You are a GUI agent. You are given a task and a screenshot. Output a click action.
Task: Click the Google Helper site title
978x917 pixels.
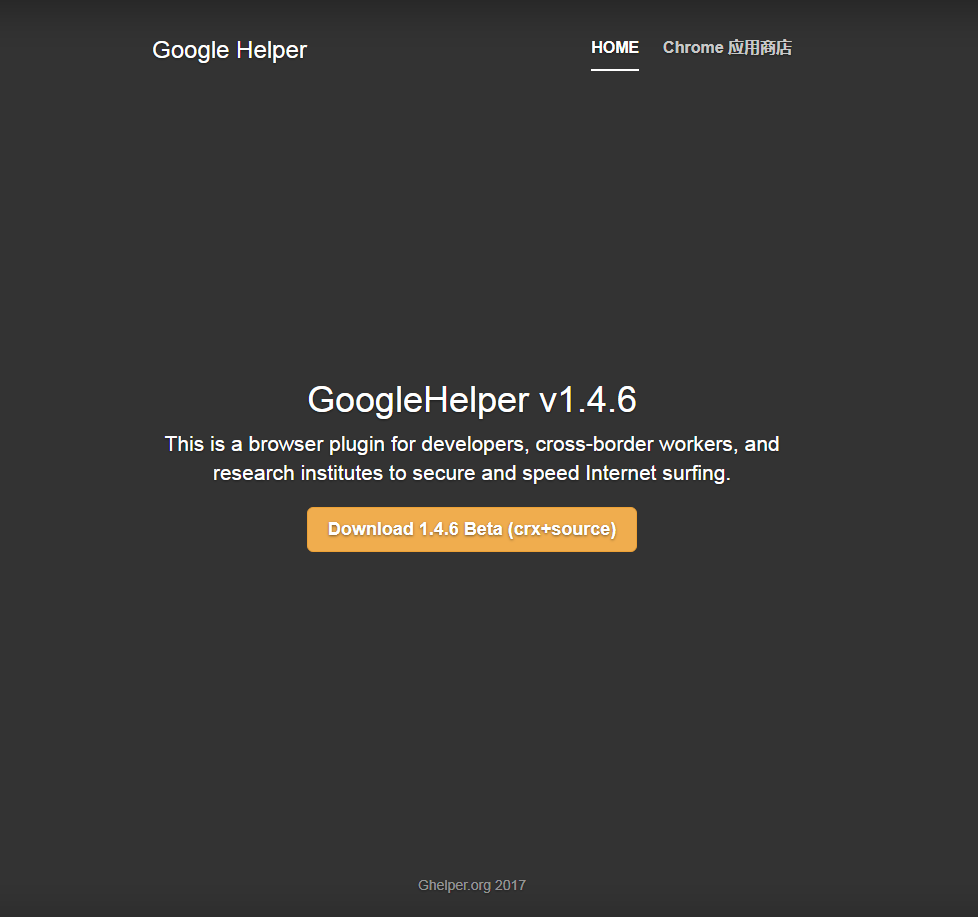click(230, 50)
